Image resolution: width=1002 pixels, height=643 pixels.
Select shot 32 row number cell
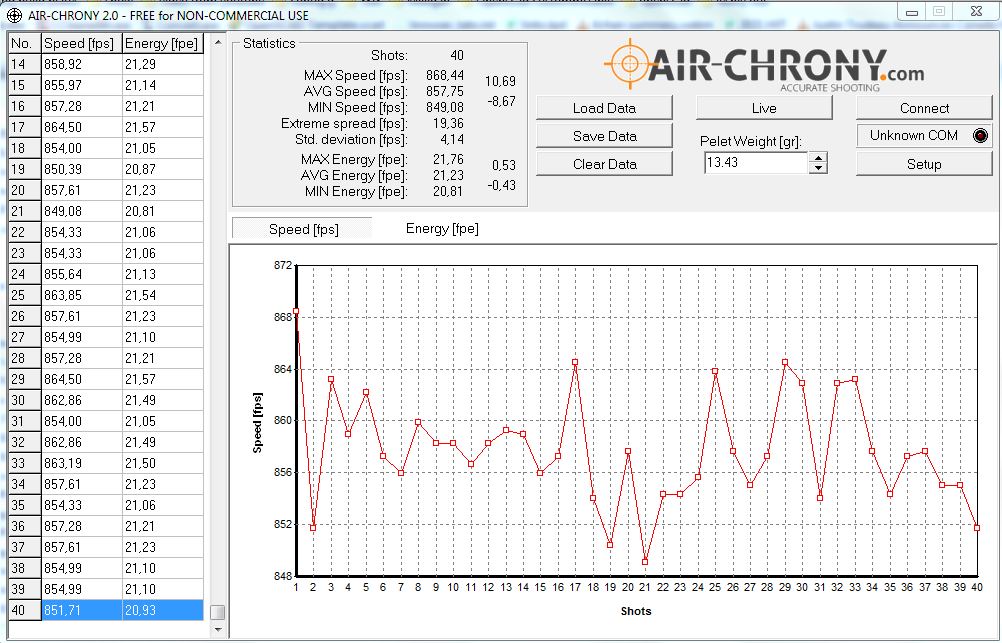click(x=24, y=442)
